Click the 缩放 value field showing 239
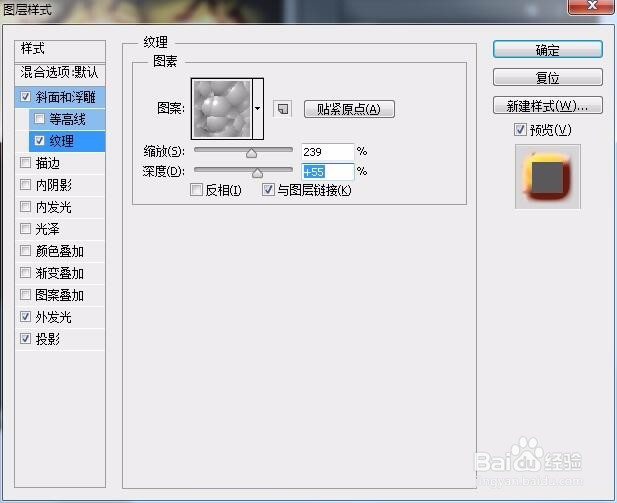The image size is (617, 503). pos(327,152)
